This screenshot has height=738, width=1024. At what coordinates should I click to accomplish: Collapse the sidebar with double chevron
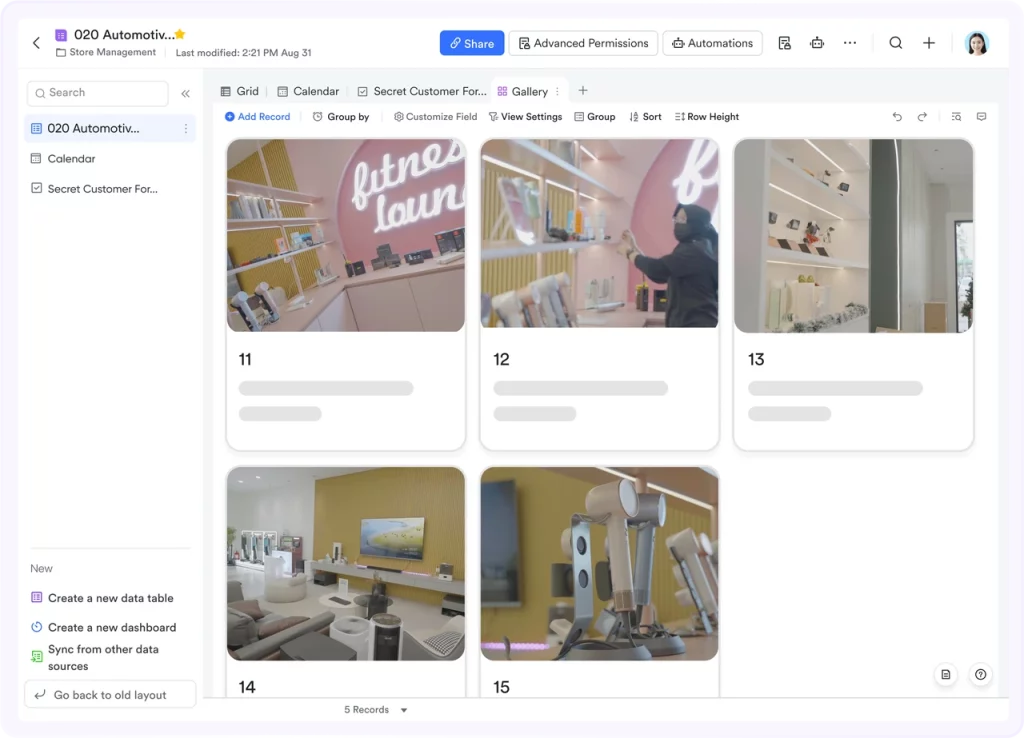pyautogui.click(x=185, y=93)
